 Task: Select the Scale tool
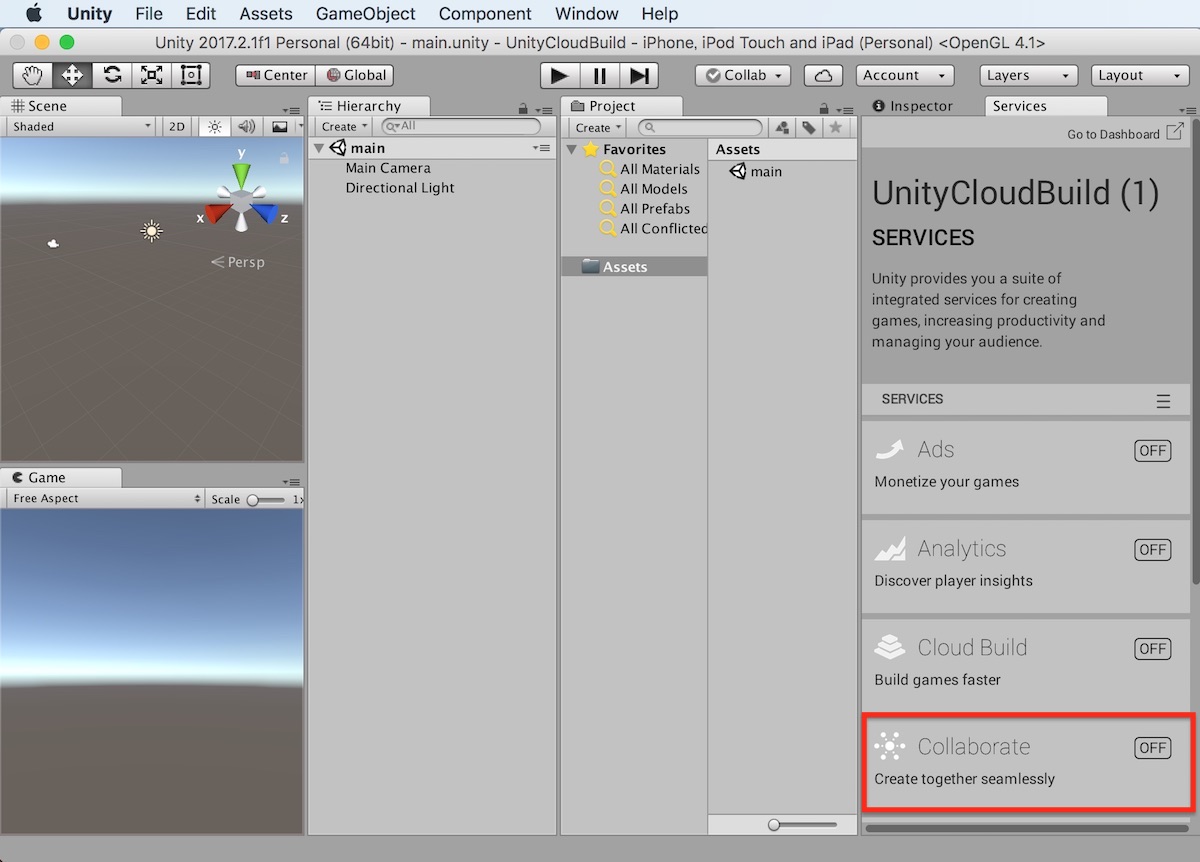tap(151, 75)
